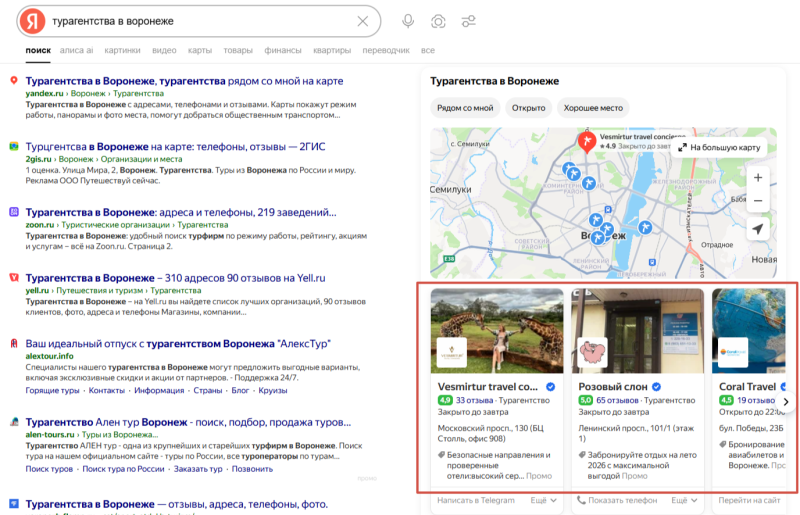The image size is (800, 515).
Task: Open Vesmirtur giraffe photo thumbnail
Action: tap(497, 331)
